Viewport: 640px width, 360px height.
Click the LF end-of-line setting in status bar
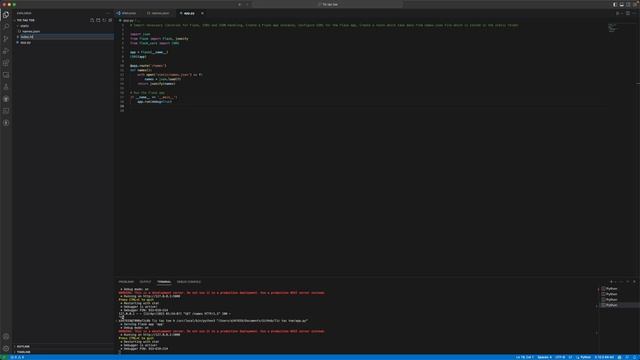[x=570, y=357]
